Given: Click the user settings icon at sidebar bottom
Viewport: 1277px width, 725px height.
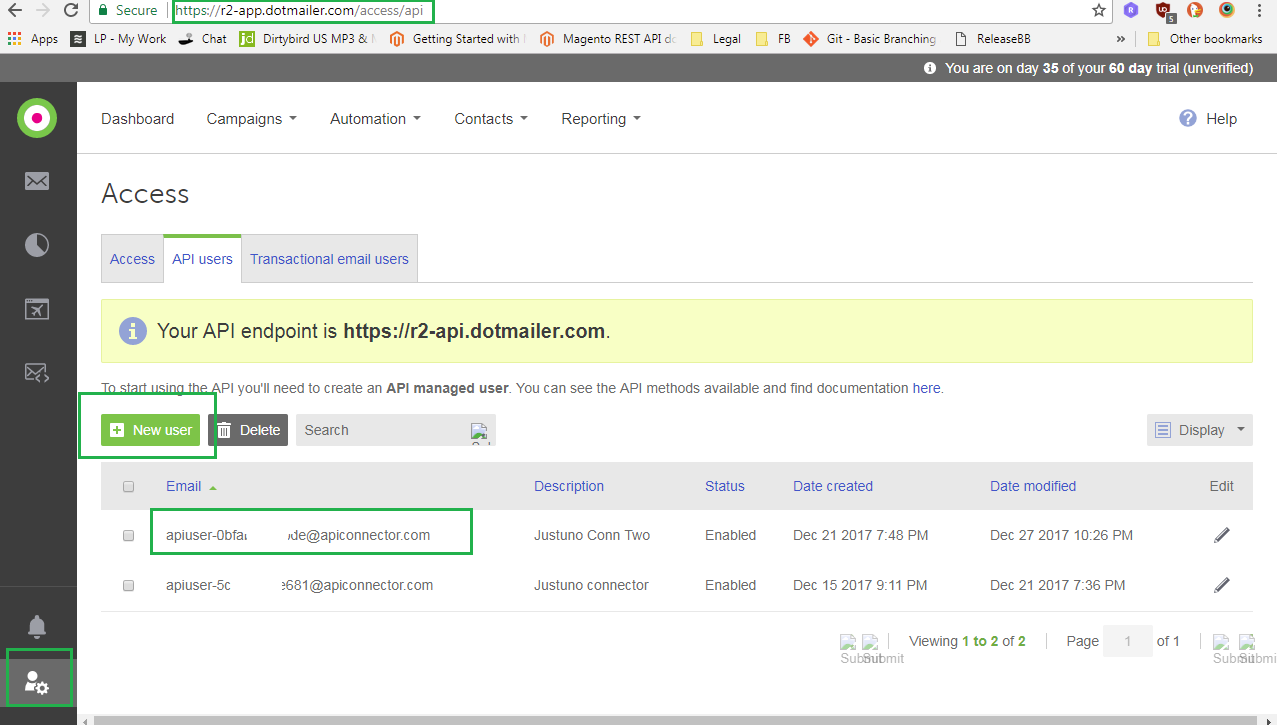Looking at the screenshot, I should (x=37, y=680).
